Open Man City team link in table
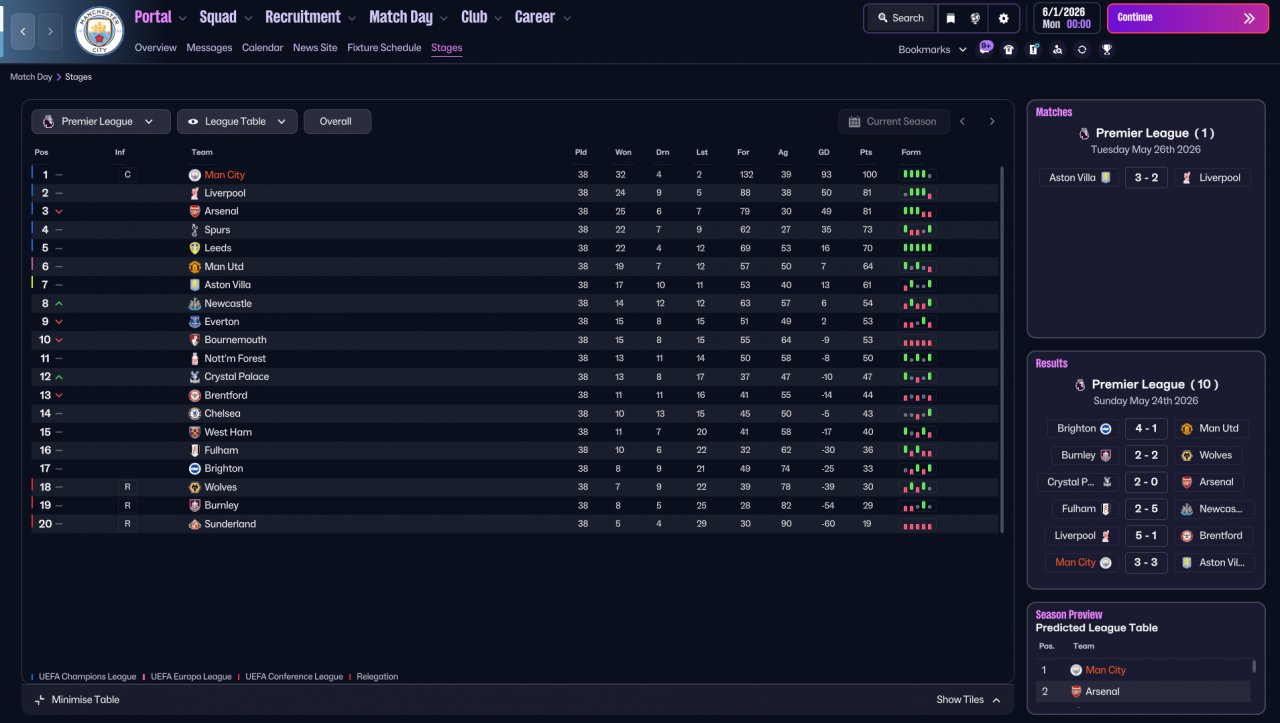 (224, 175)
